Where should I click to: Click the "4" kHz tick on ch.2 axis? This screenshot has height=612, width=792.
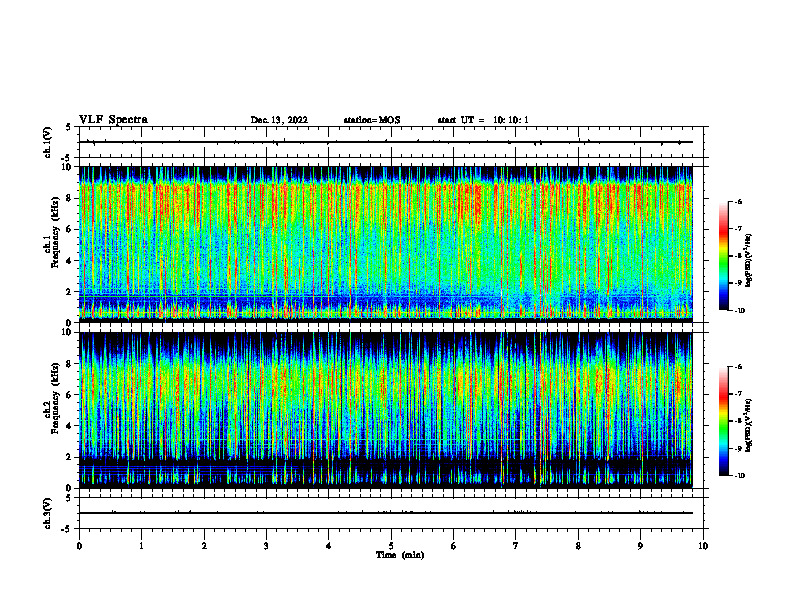pos(70,426)
